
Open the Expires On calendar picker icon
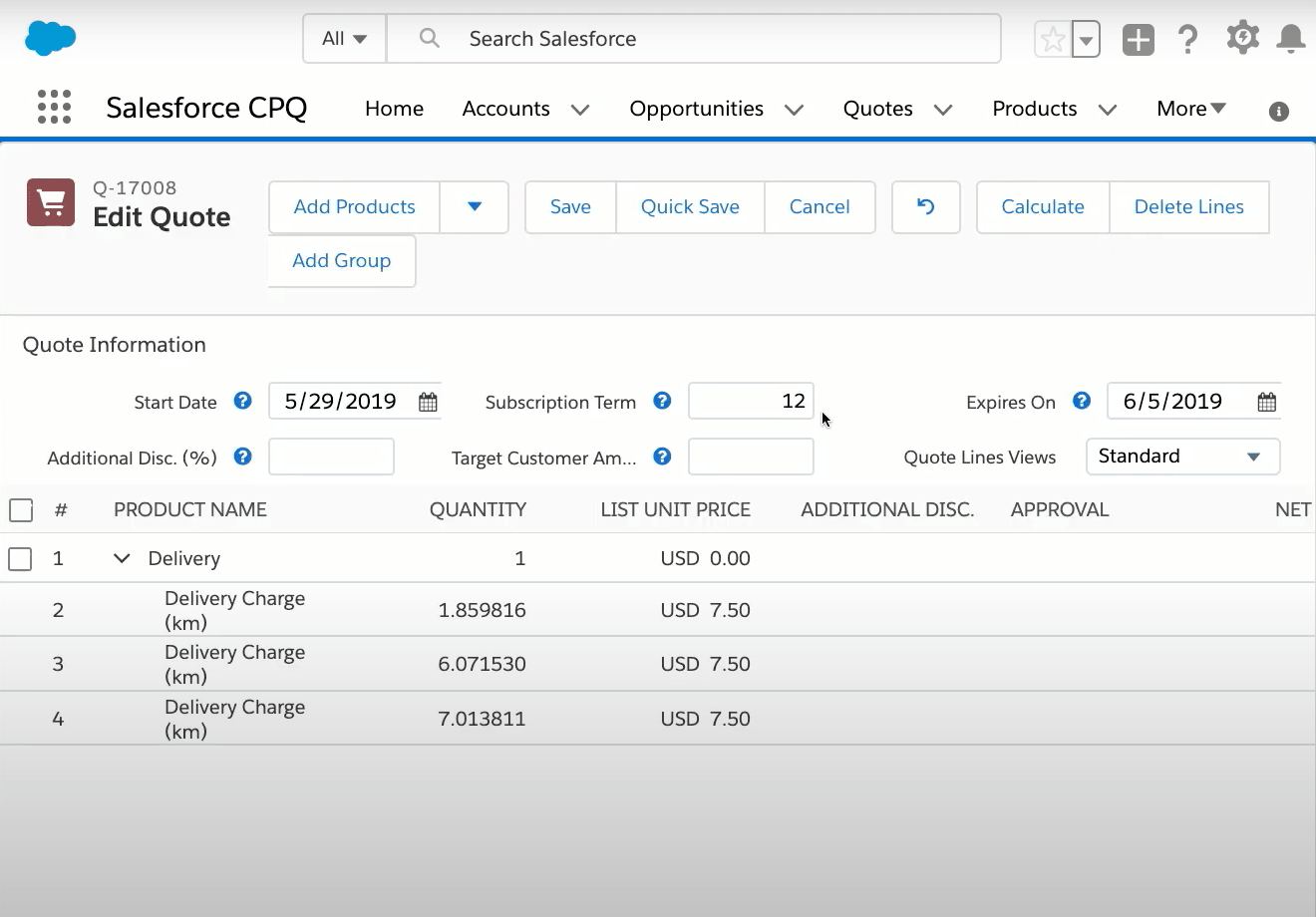(x=1266, y=402)
